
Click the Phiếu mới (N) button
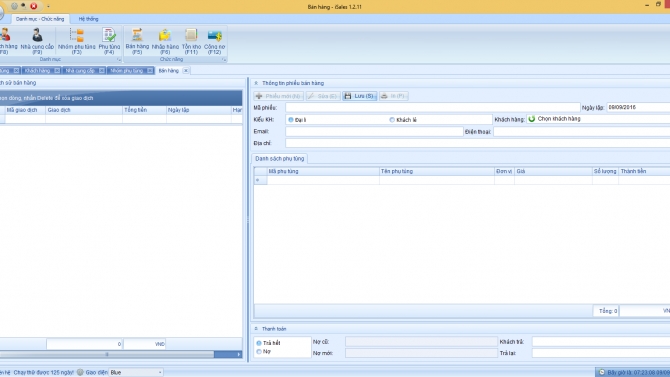tap(279, 96)
